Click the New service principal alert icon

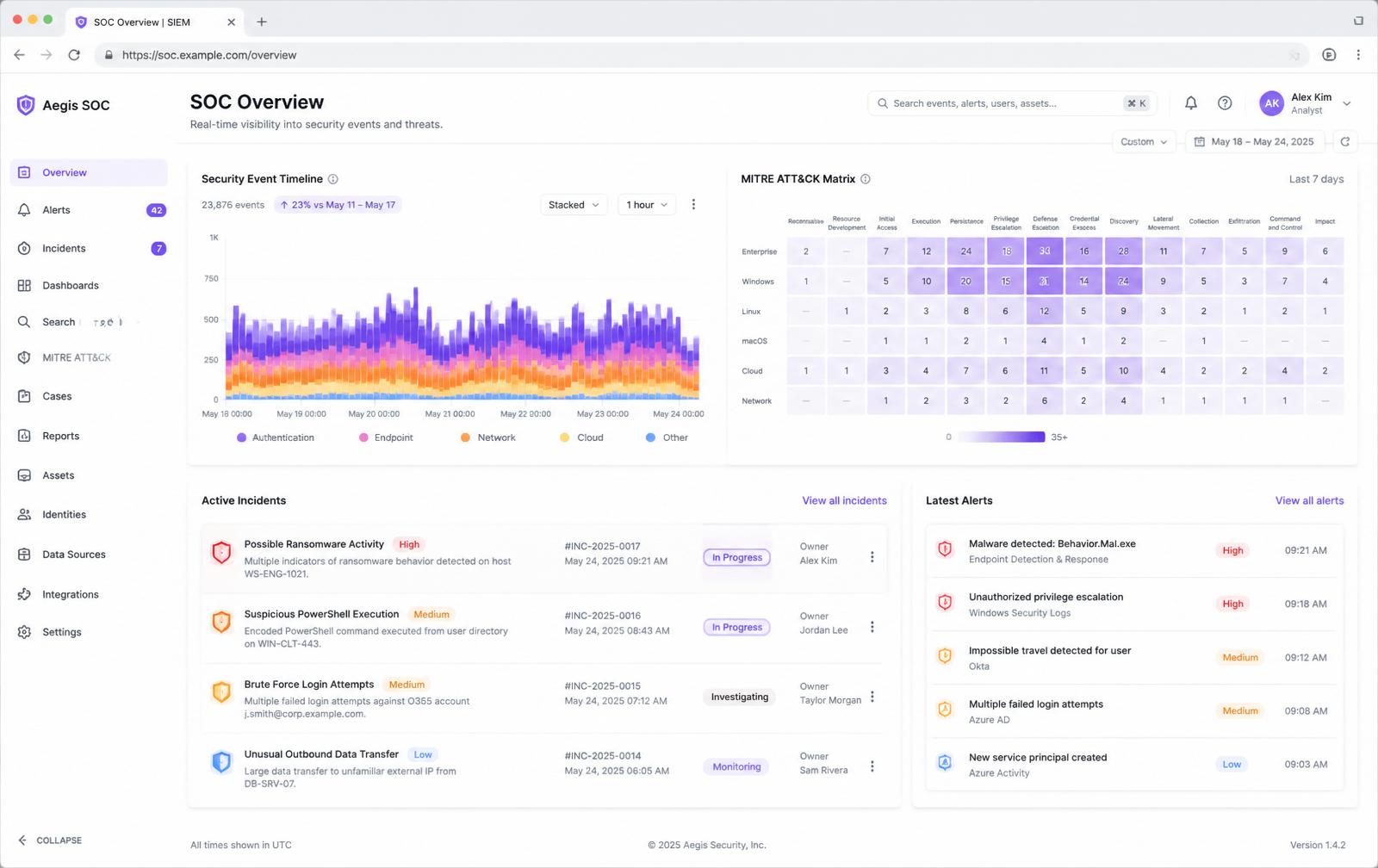point(945,763)
